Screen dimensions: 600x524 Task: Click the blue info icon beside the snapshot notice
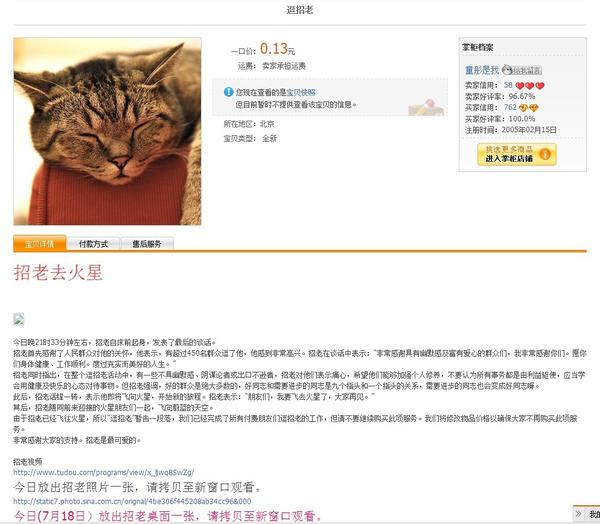[228, 92]
